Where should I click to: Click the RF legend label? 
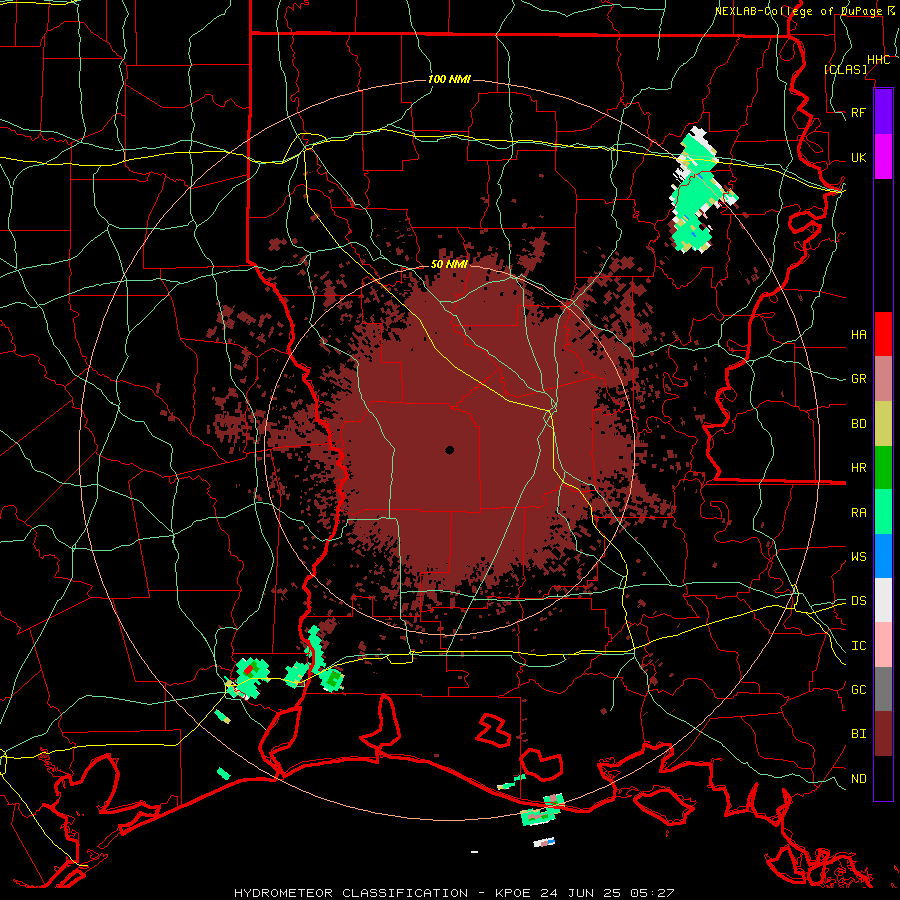point(859,112)
